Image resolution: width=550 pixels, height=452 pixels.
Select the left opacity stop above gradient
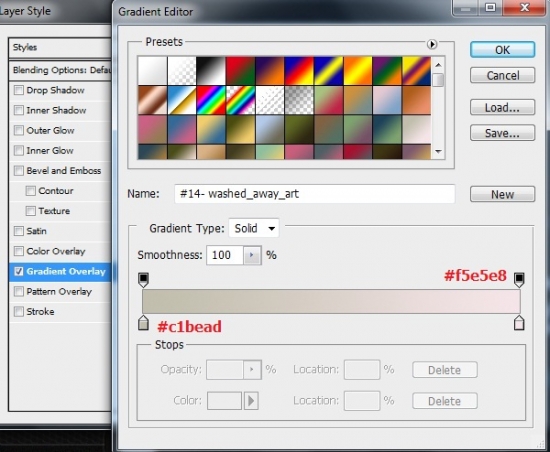143,279
